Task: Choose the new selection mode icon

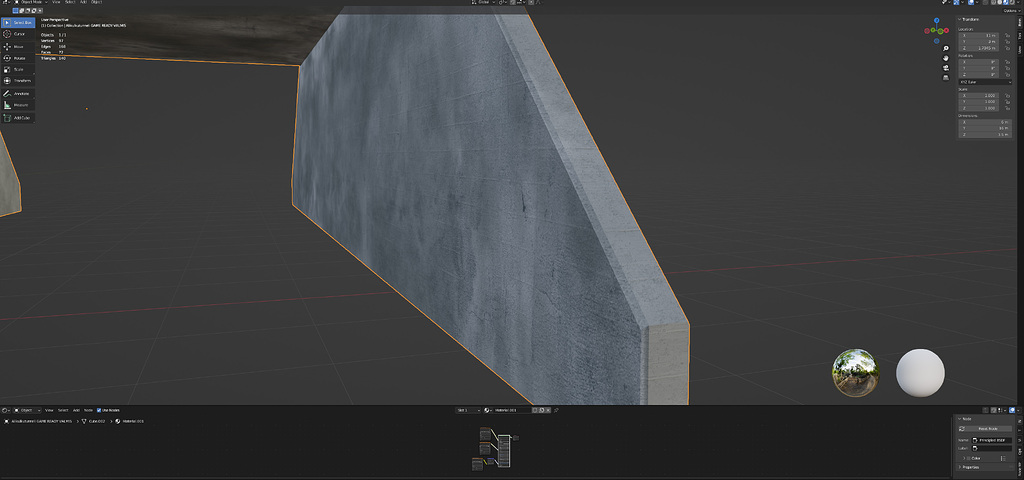Action: pyautogui.click(x=15, y=10)
